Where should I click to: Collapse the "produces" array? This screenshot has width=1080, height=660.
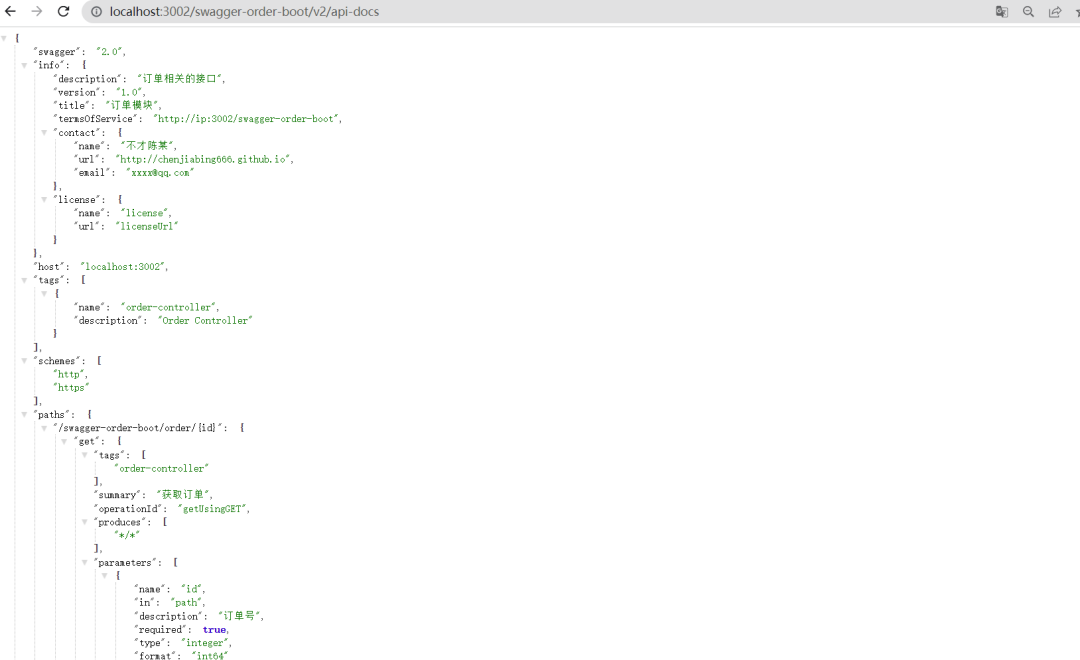coord(85,522)
